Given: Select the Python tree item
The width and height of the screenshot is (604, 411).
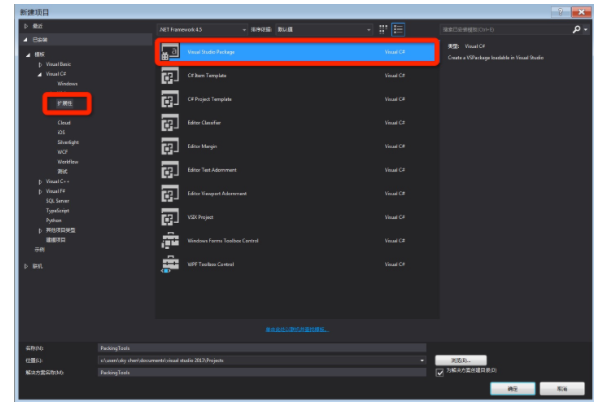Looking at the screenshot, I should pyautogui.click(x=54, y=220).
